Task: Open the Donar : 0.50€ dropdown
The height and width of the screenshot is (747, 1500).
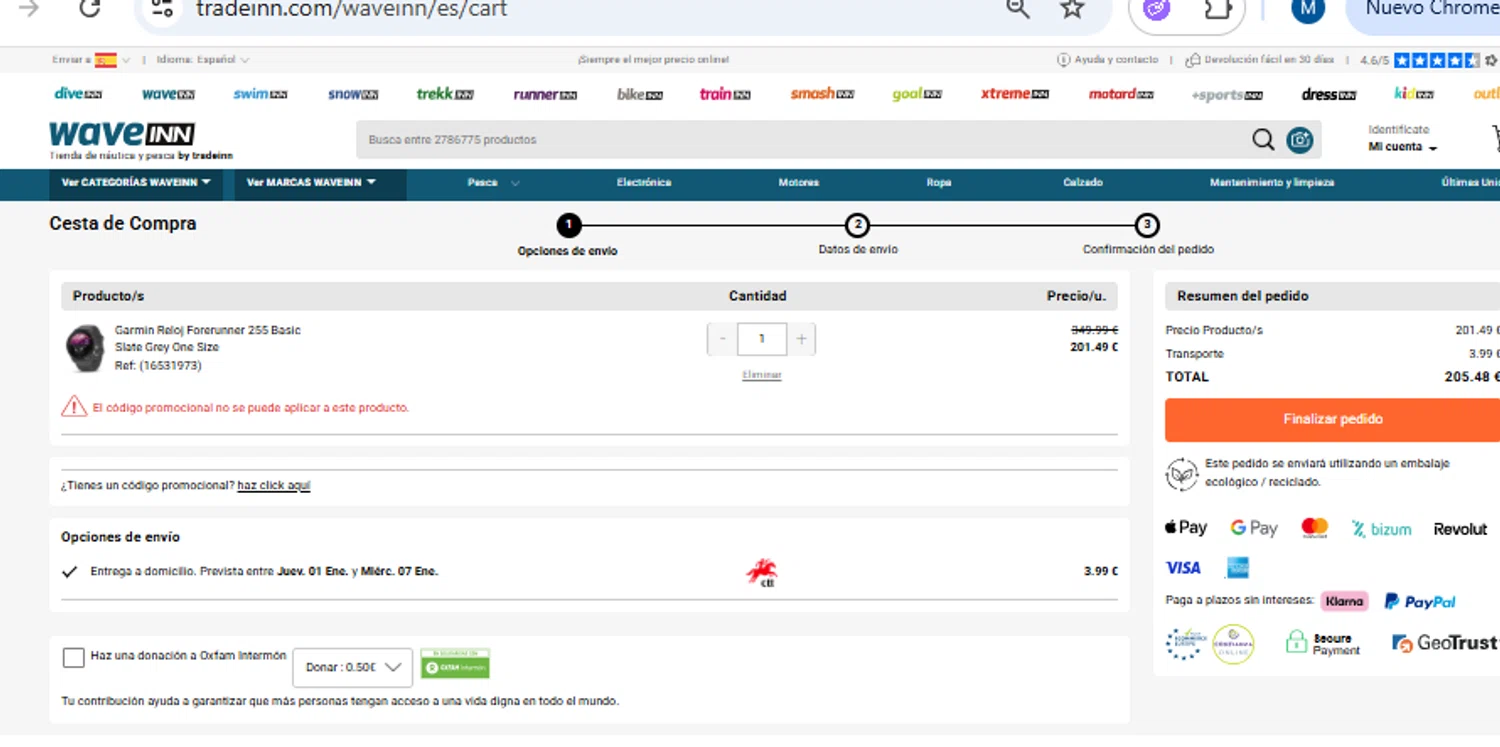Action: click(x=352, y=667)
